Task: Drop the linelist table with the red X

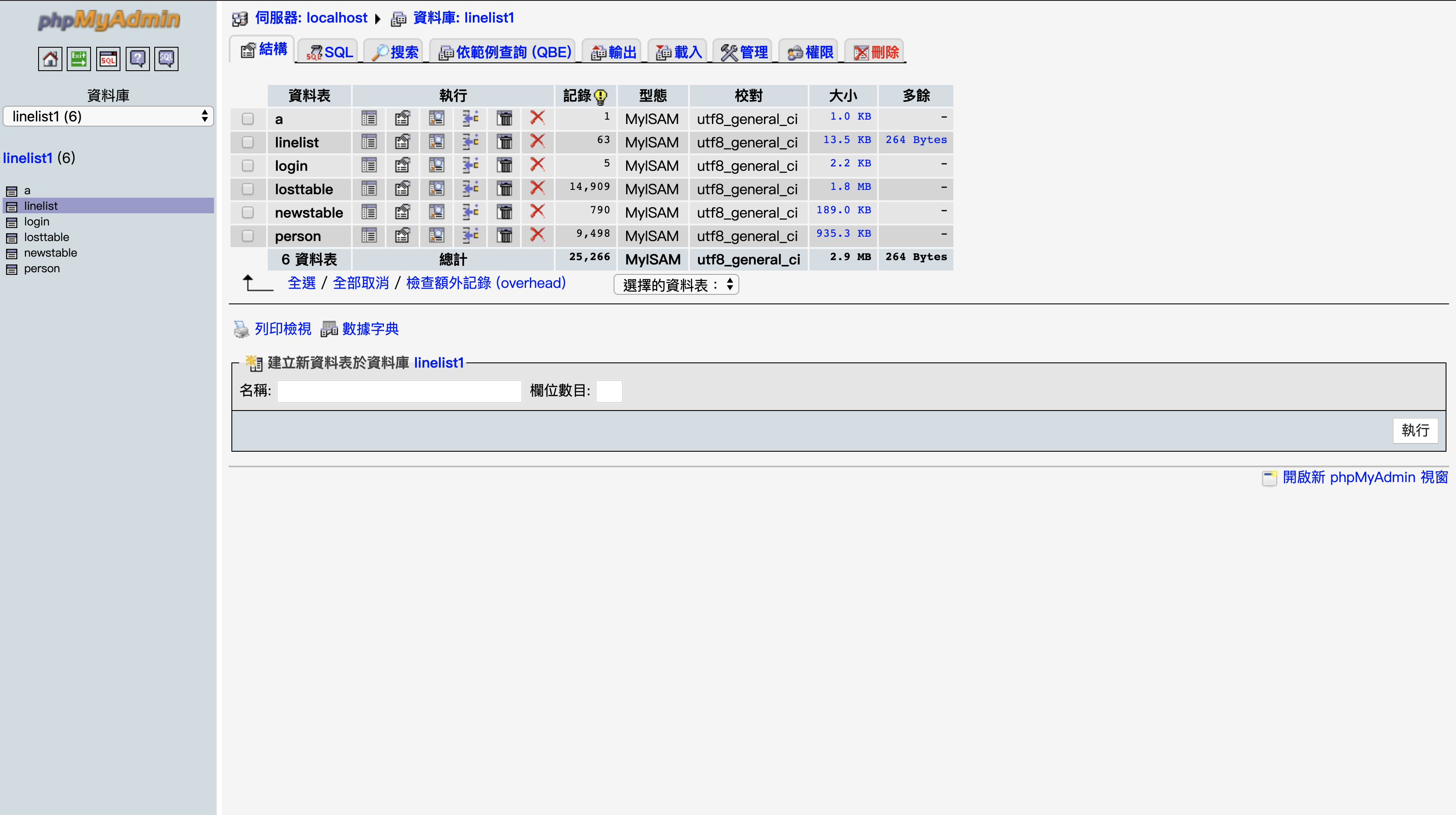Action: tap(537, 141)
